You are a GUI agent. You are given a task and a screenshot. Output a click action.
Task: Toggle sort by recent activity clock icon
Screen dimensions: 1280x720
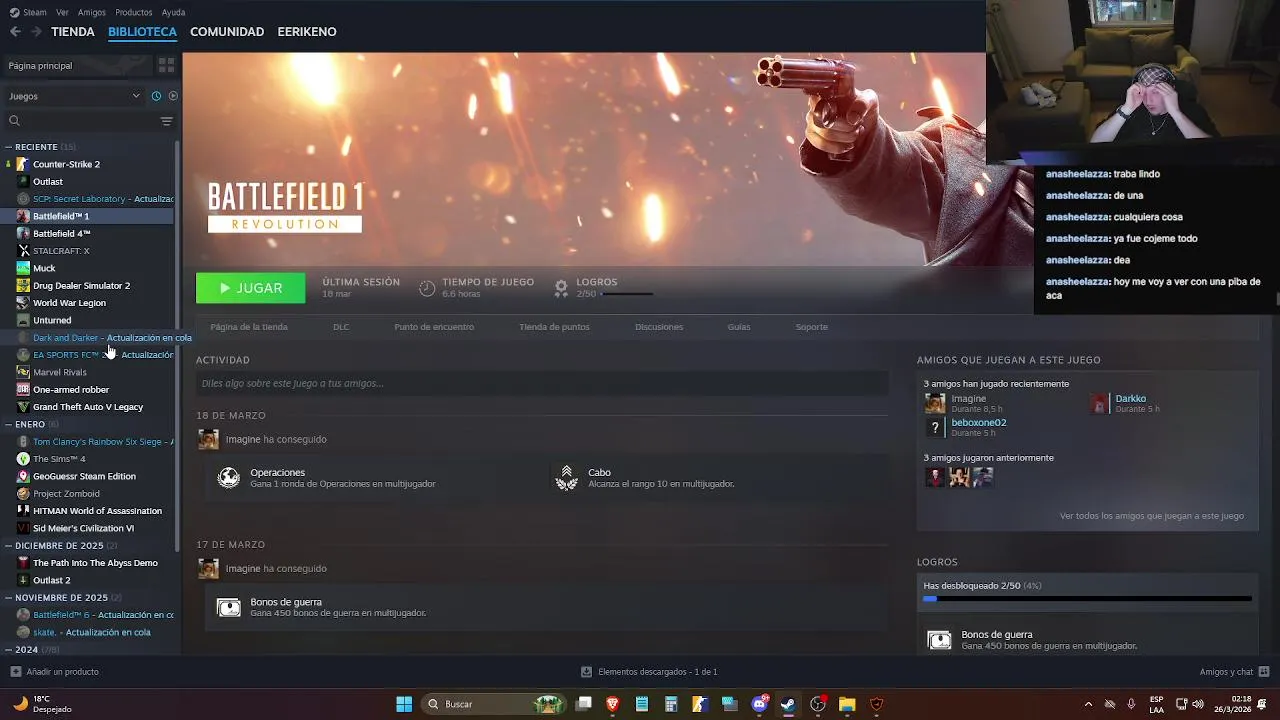(156, 96)
